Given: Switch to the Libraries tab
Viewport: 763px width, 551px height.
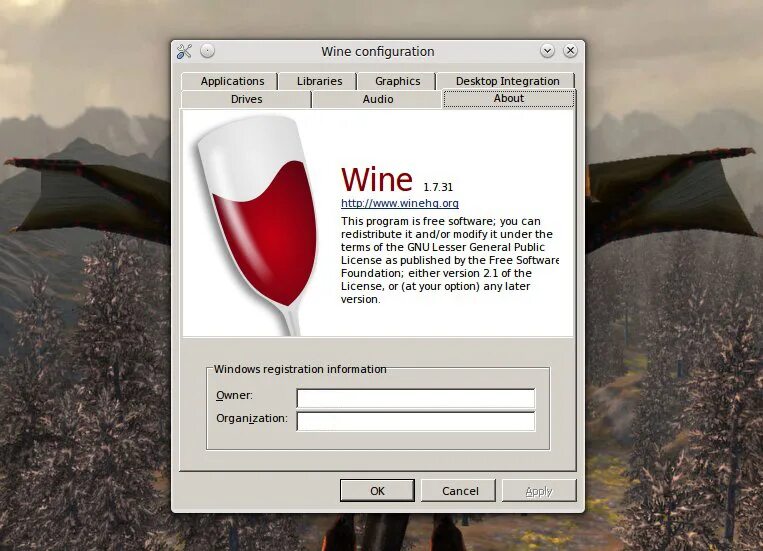Looking at the screenshot, I should pyautogui.click(x=319, y=81).
